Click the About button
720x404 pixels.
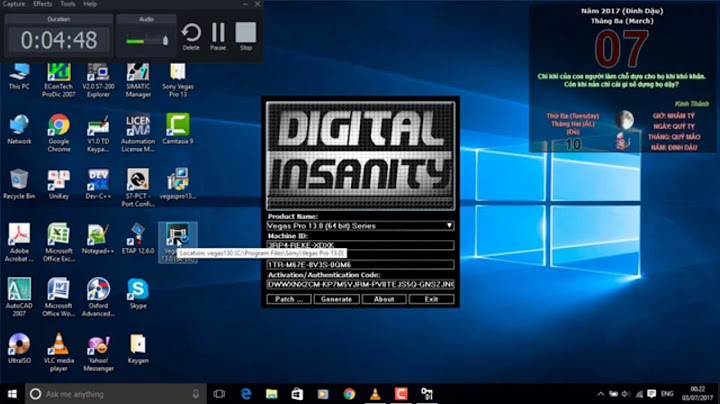[384, 299]
